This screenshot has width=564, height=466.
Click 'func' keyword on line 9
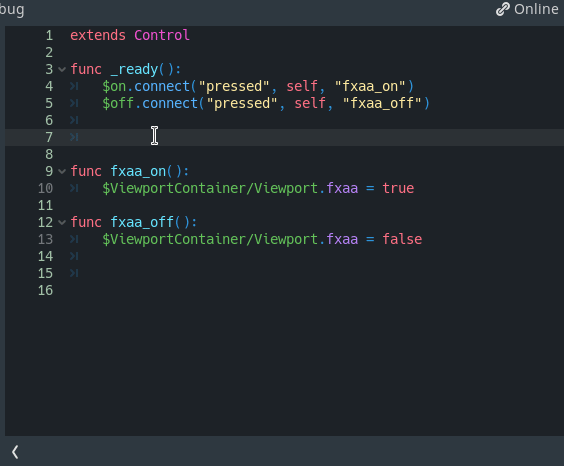coord(86,171)
